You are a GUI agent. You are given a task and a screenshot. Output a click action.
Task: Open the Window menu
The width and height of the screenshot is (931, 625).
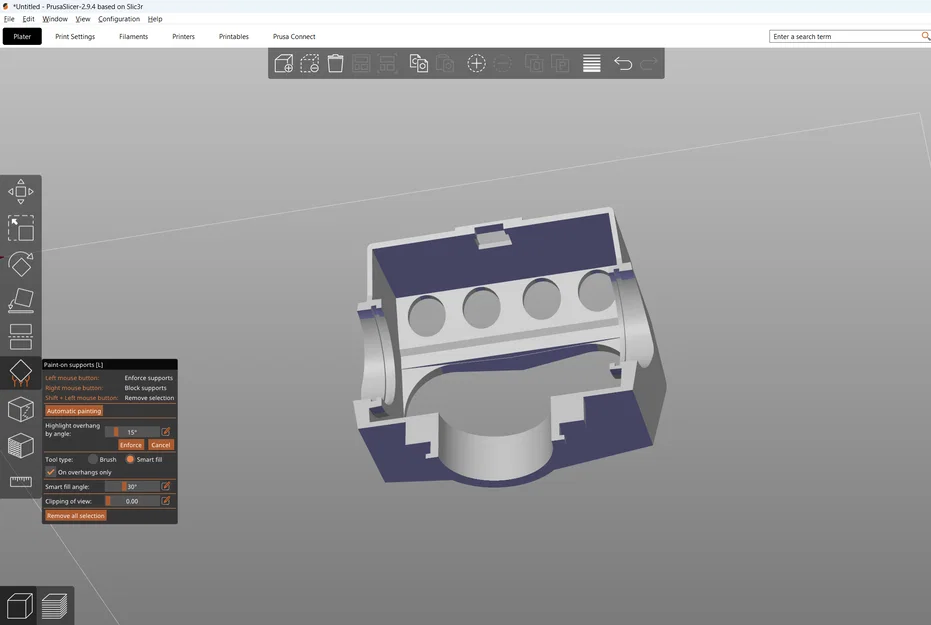point(55,19)
